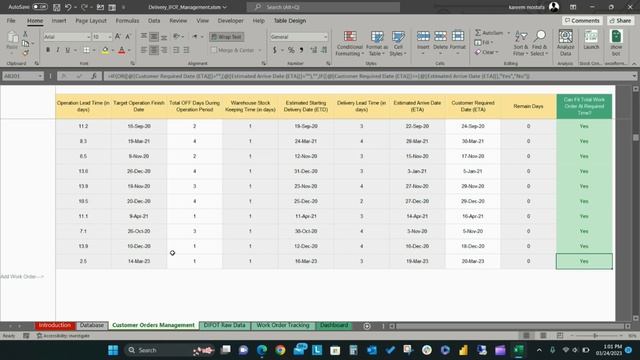
Task: Click the Comma Style icon
Action: pyautogui.click(x=301, y=50)
